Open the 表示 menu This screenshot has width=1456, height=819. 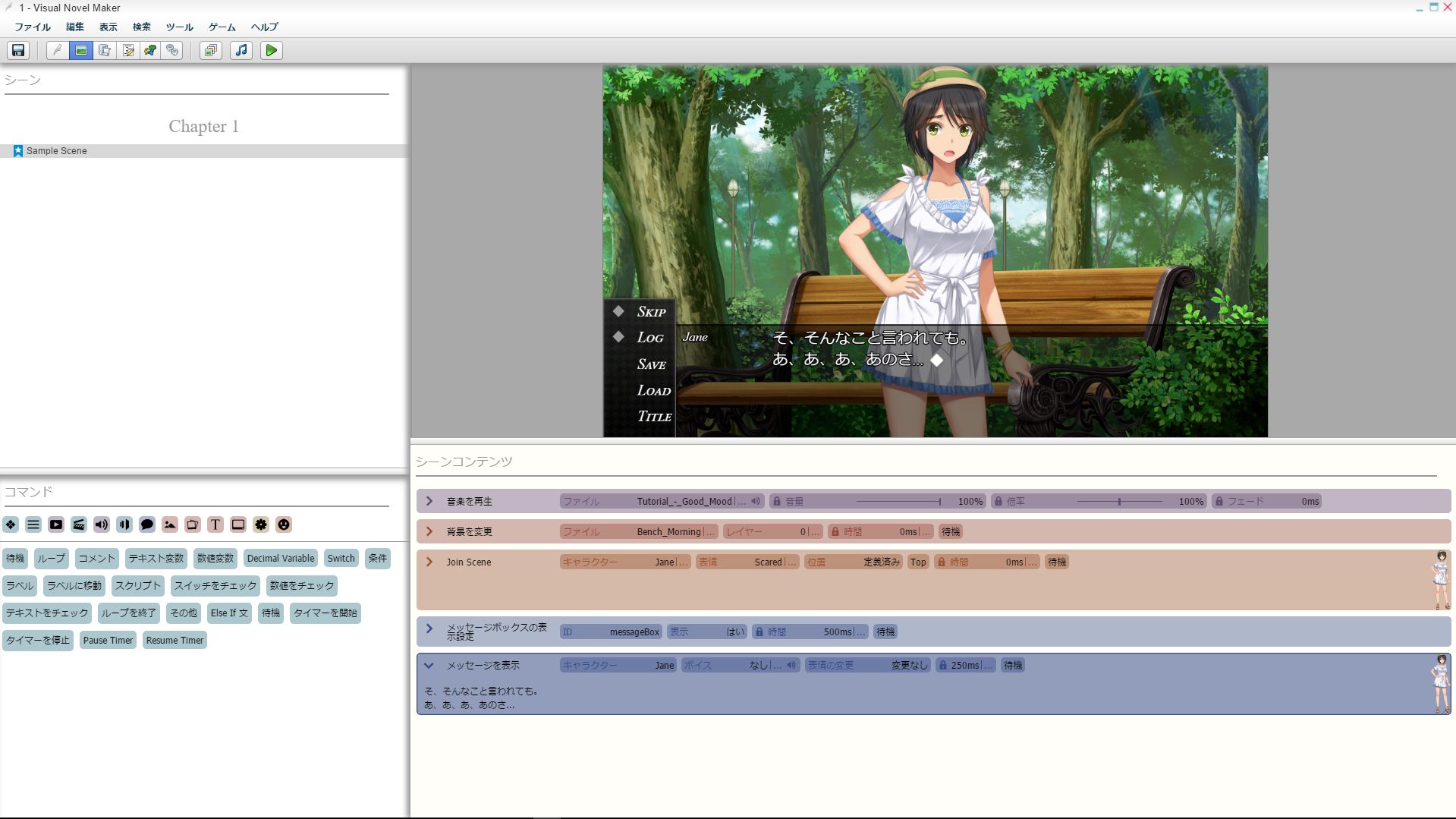click(x=108, y=27)
